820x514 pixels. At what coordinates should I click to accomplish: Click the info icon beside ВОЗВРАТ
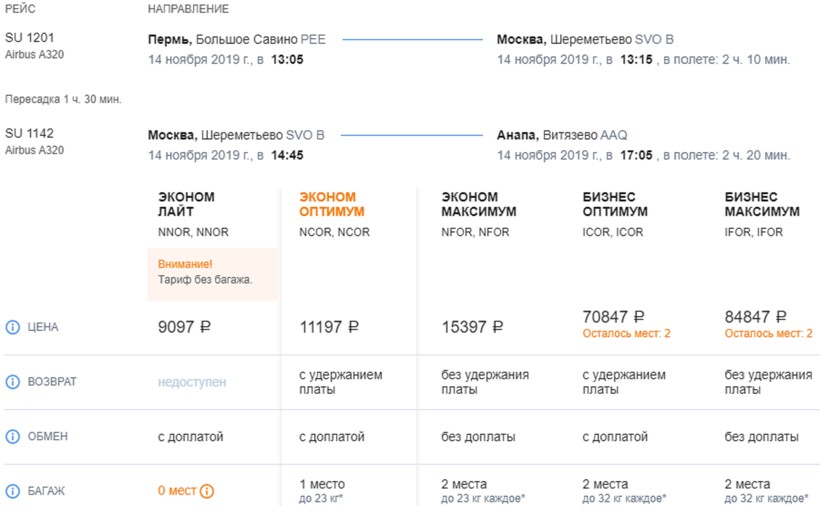13,382
